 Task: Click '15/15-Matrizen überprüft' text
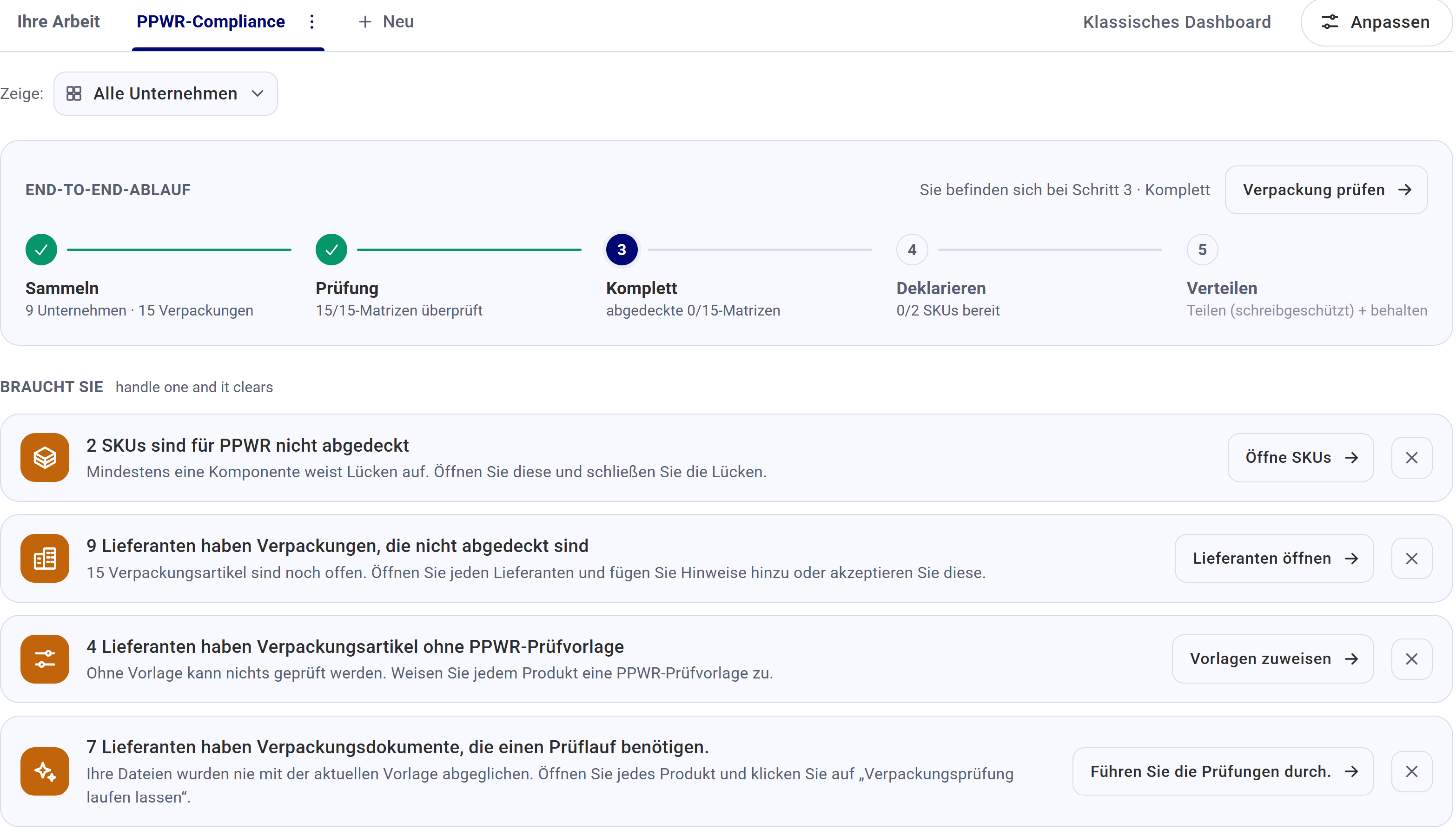pos(398,310)
